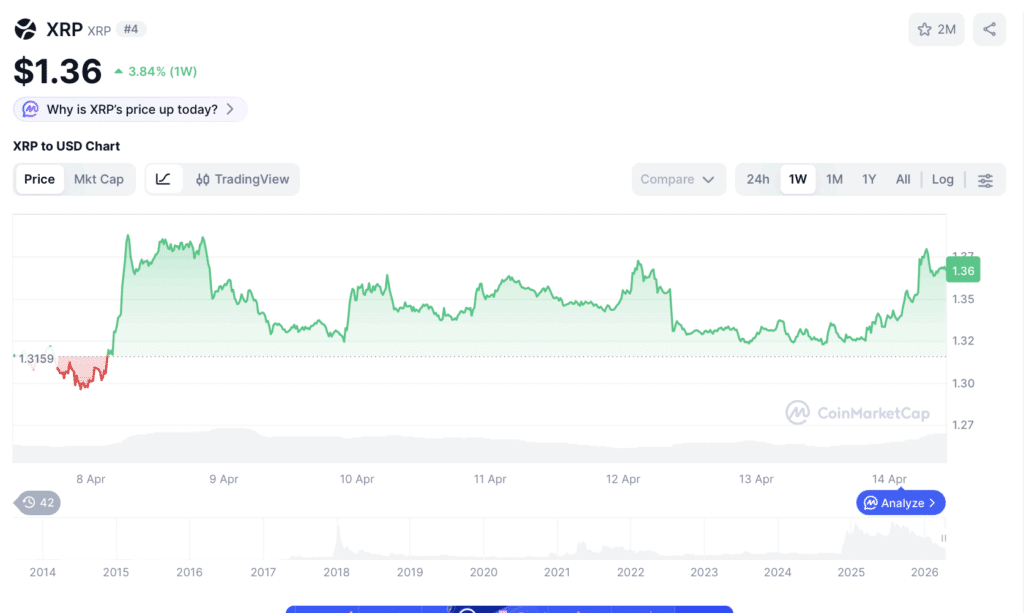
Task: Switch to the 1M timeframe tab
Action: click(834, 179)
